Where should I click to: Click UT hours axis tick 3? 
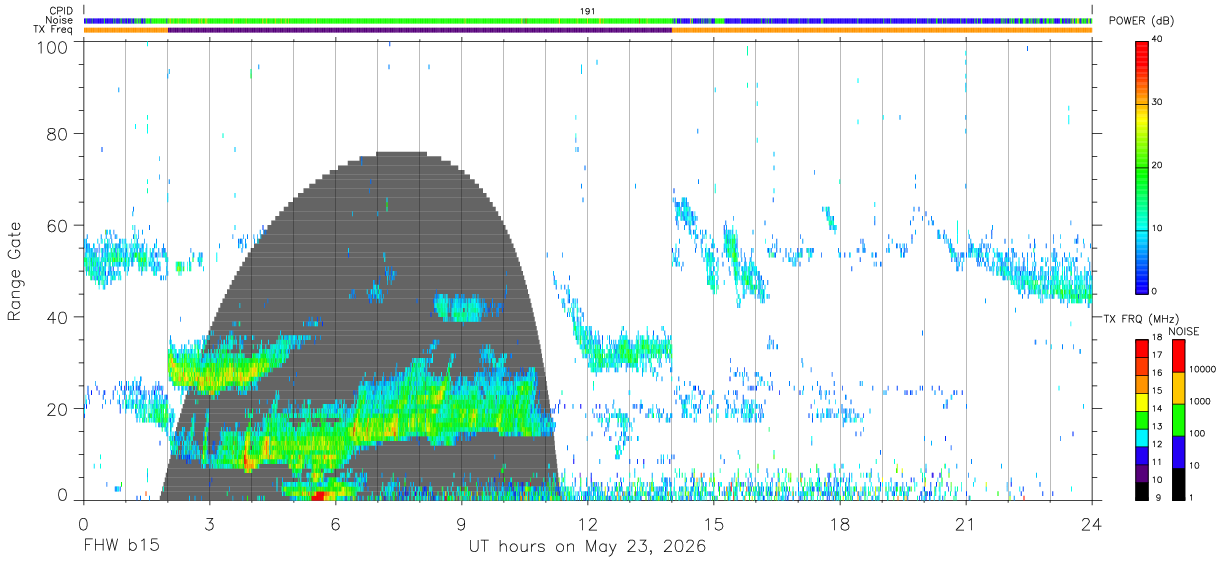210,525
